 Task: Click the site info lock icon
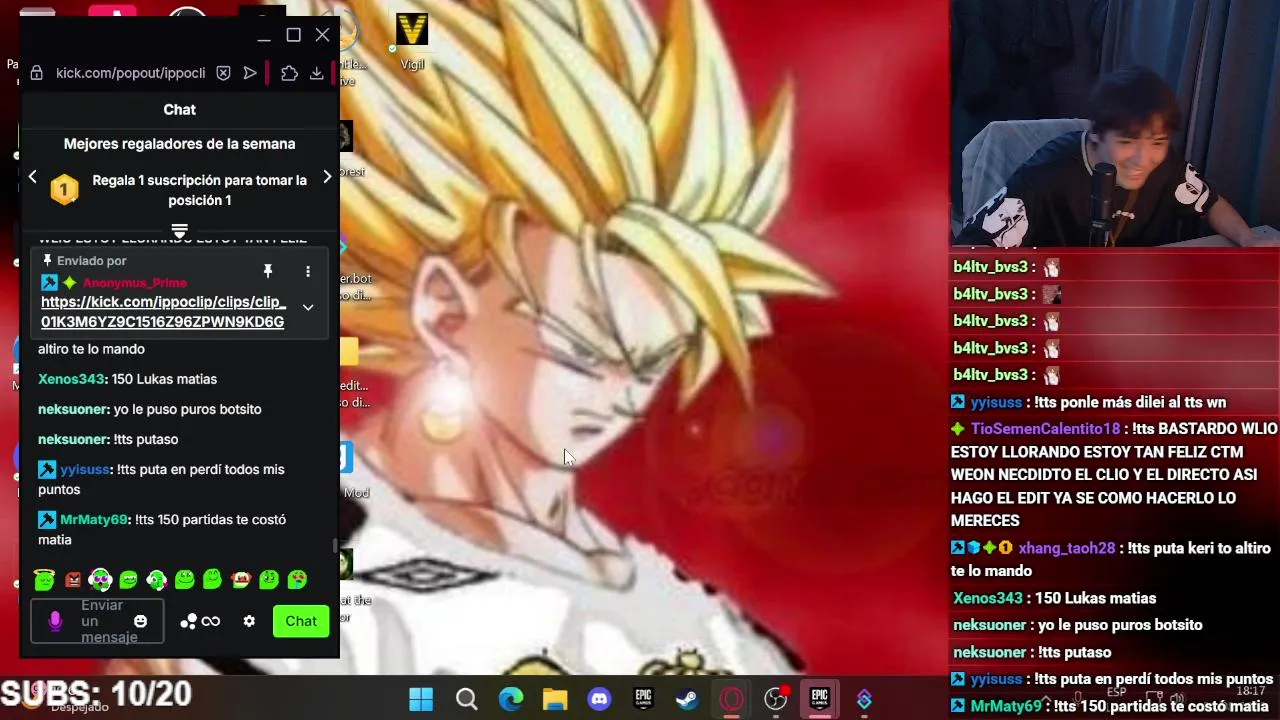[37, 73]
